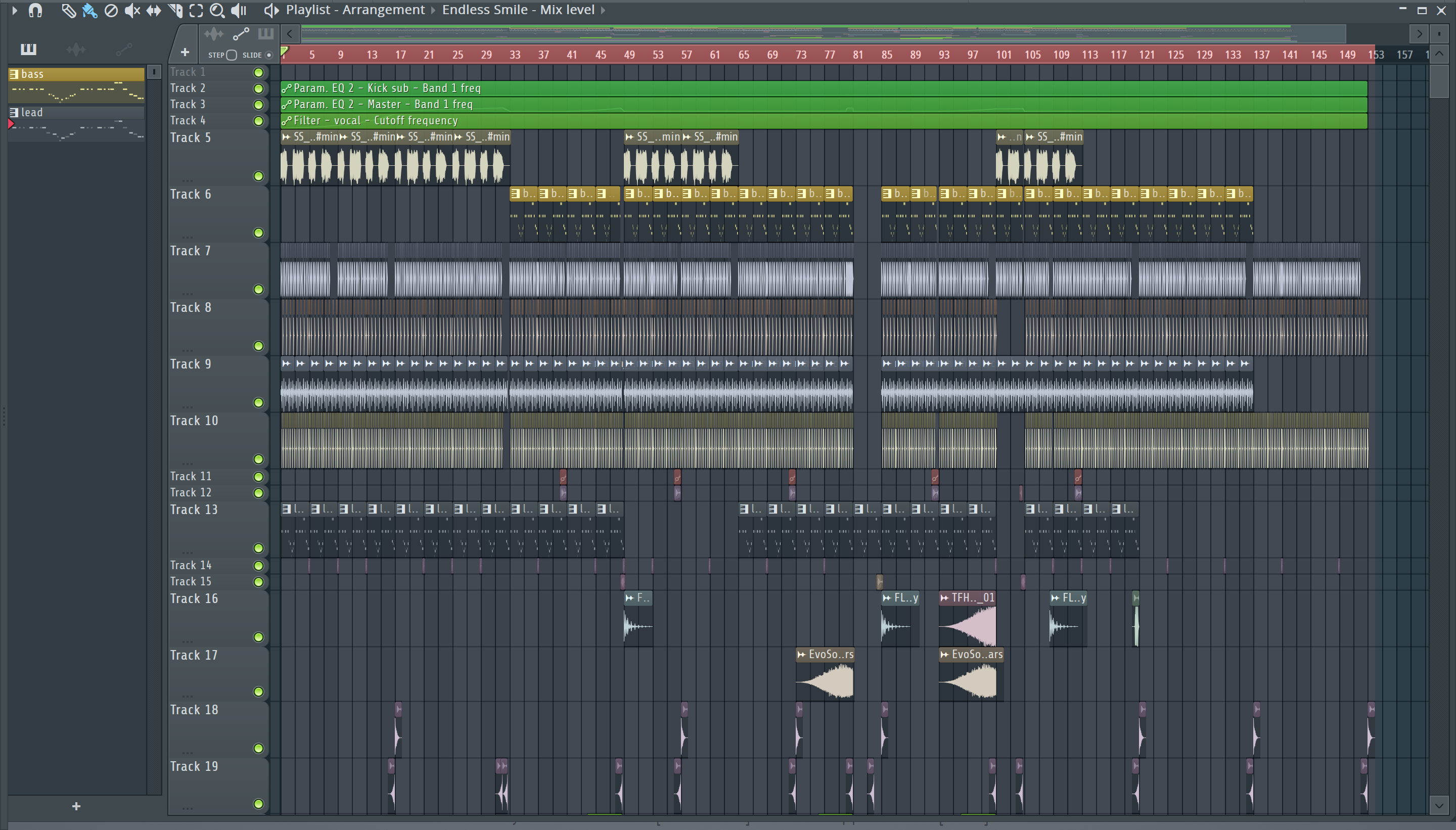Click the vertical scrollbar handle
The height and width of the screenshot is (830, 1456).
[1439, 81]
